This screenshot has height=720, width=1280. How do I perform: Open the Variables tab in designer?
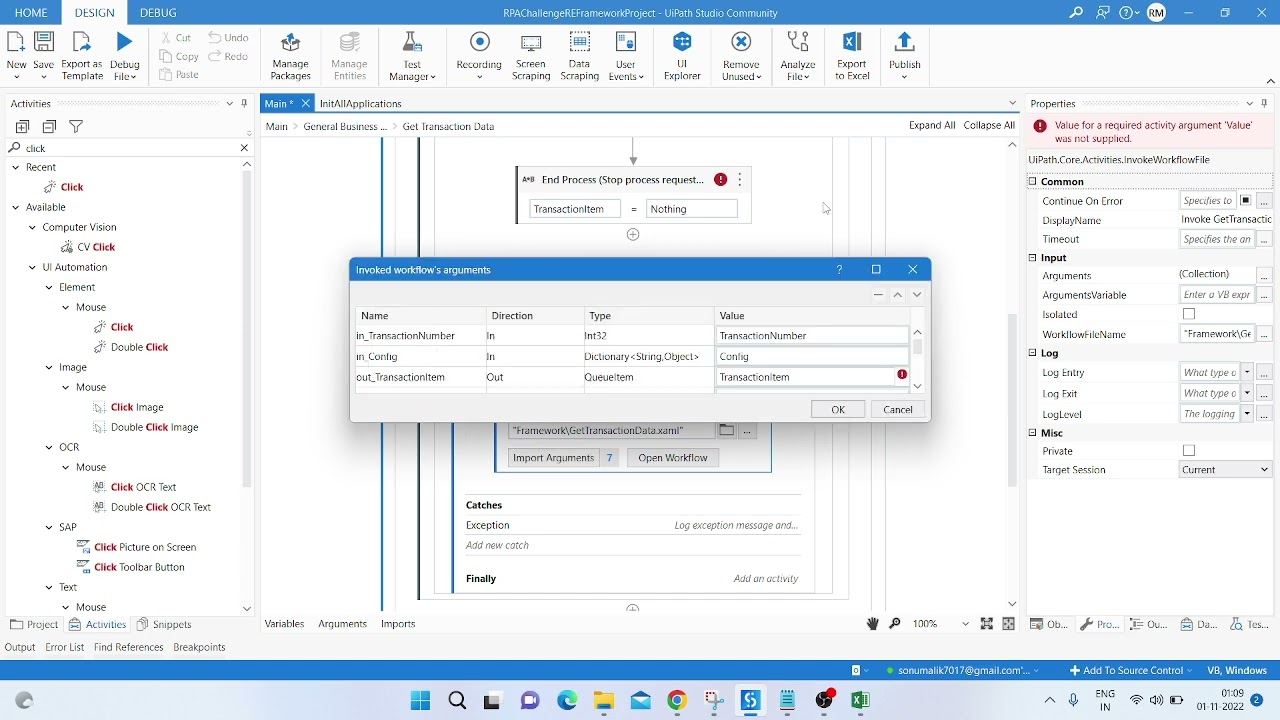284,624
